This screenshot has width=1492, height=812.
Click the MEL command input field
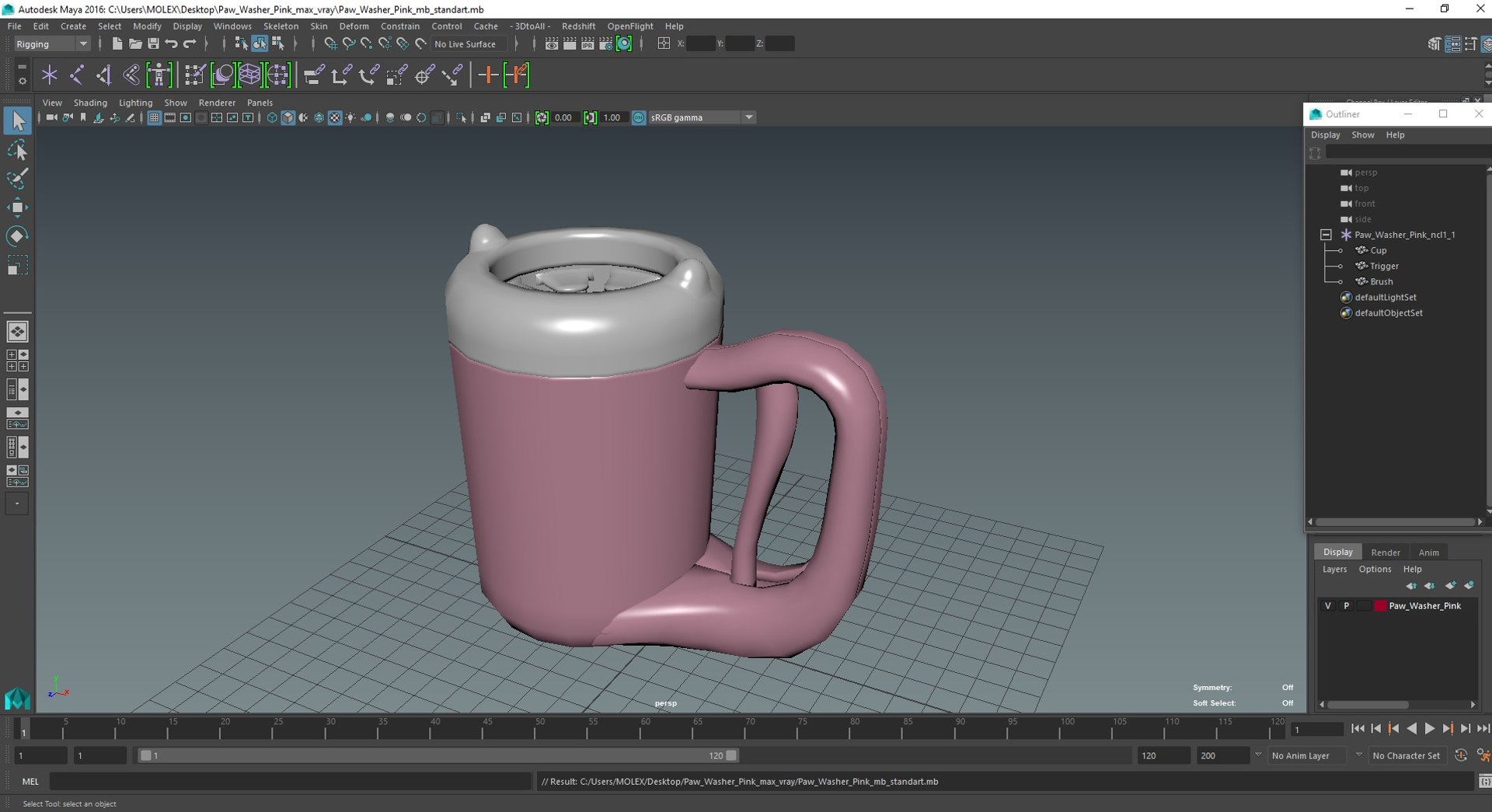pyautogui.click(x=291, y=782)
